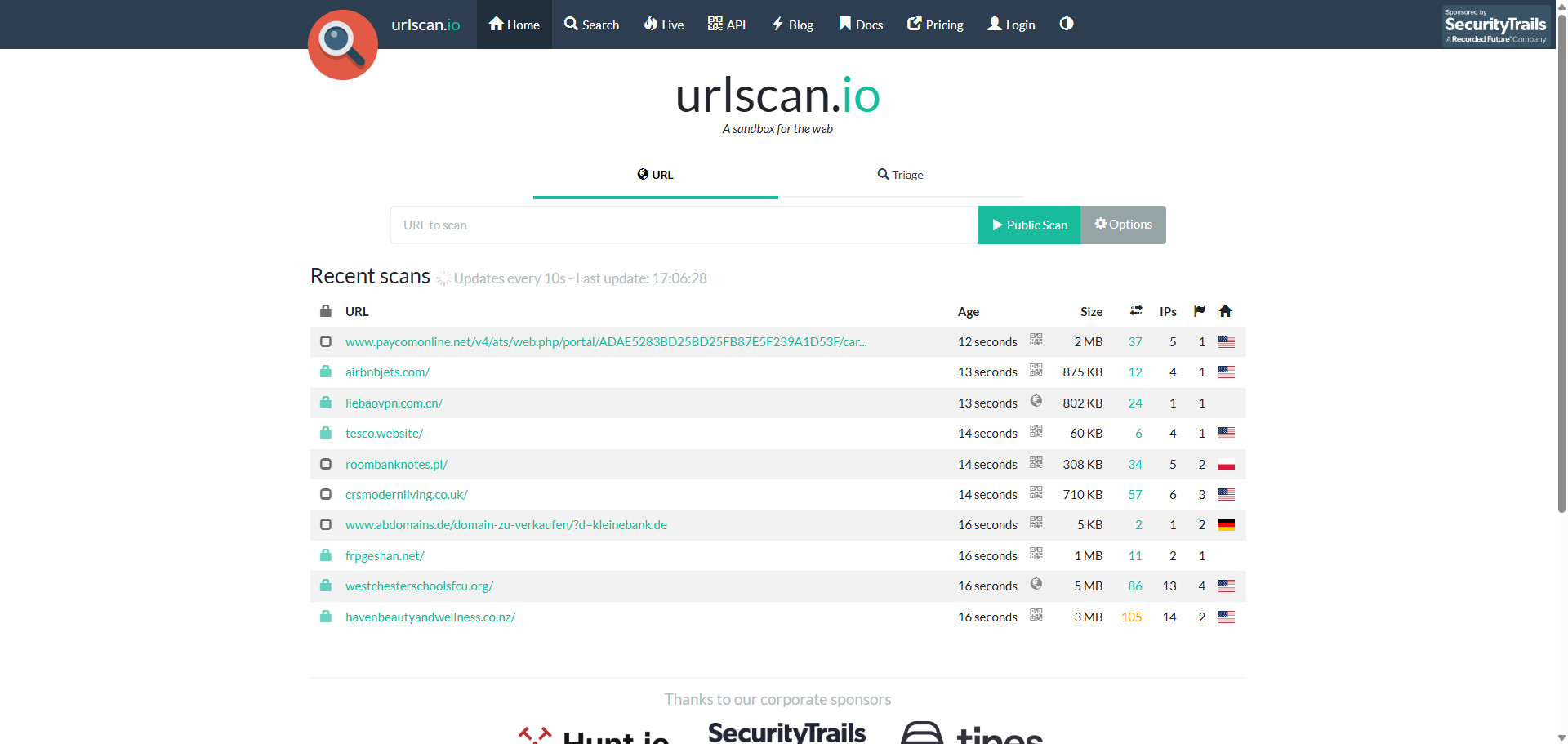Viewport: 1568px width, 744px height.
Task: Click the Polish flag in roombanknotes.pl row
Action: coord(1227,465)
